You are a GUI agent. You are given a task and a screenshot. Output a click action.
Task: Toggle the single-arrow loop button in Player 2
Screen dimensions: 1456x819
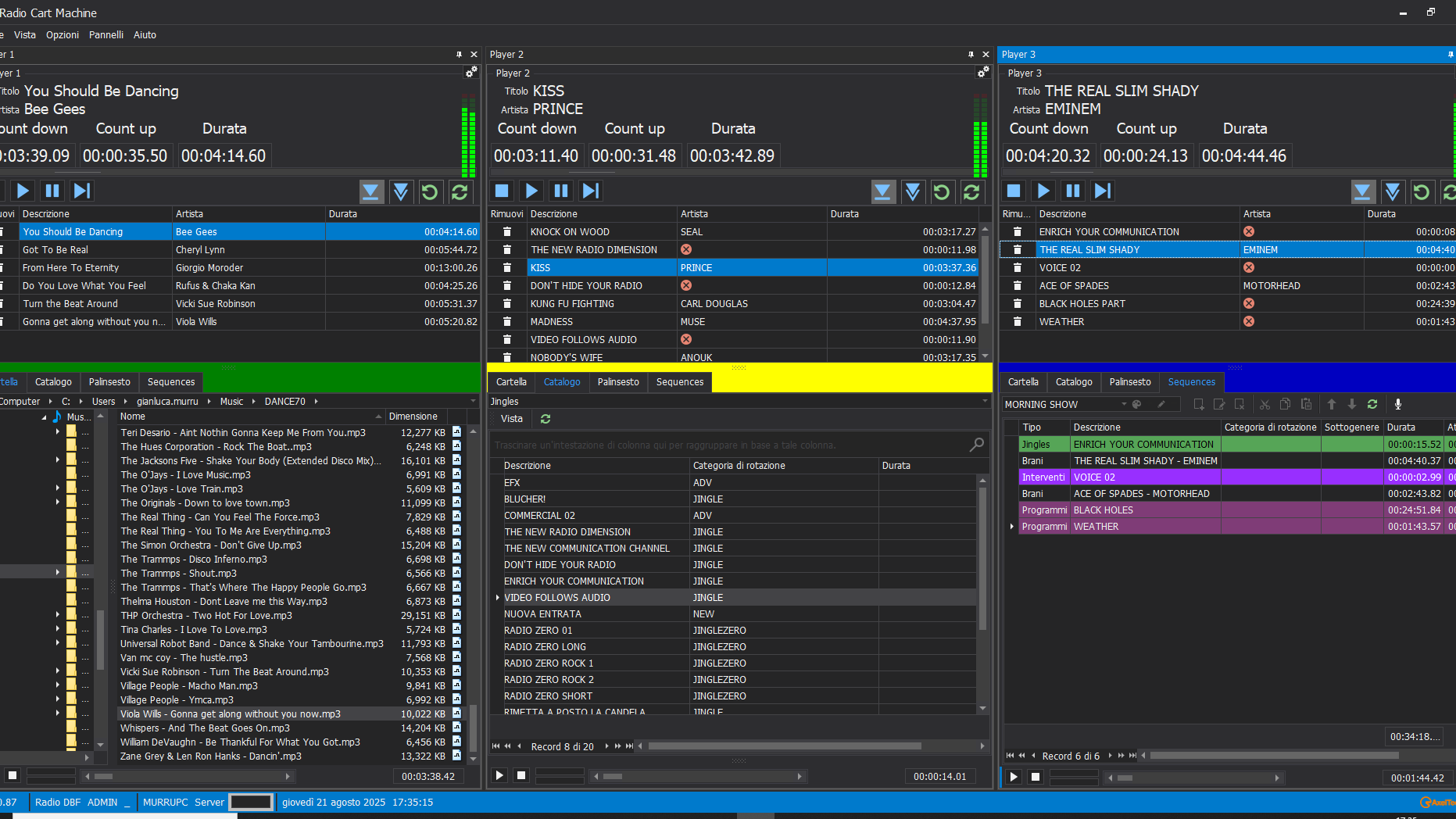point(942,191)
